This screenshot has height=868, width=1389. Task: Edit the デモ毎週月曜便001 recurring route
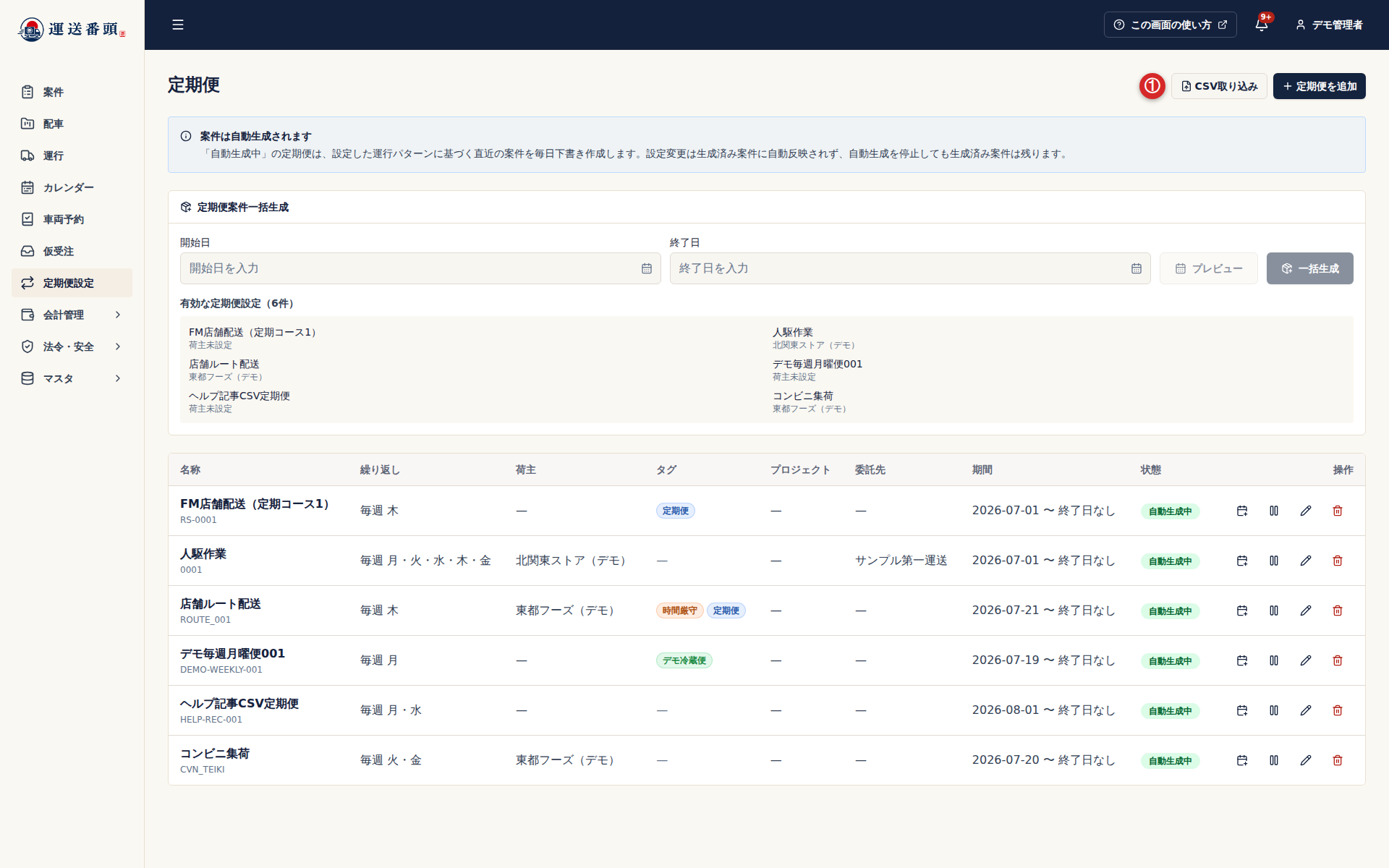point(1306,660)
